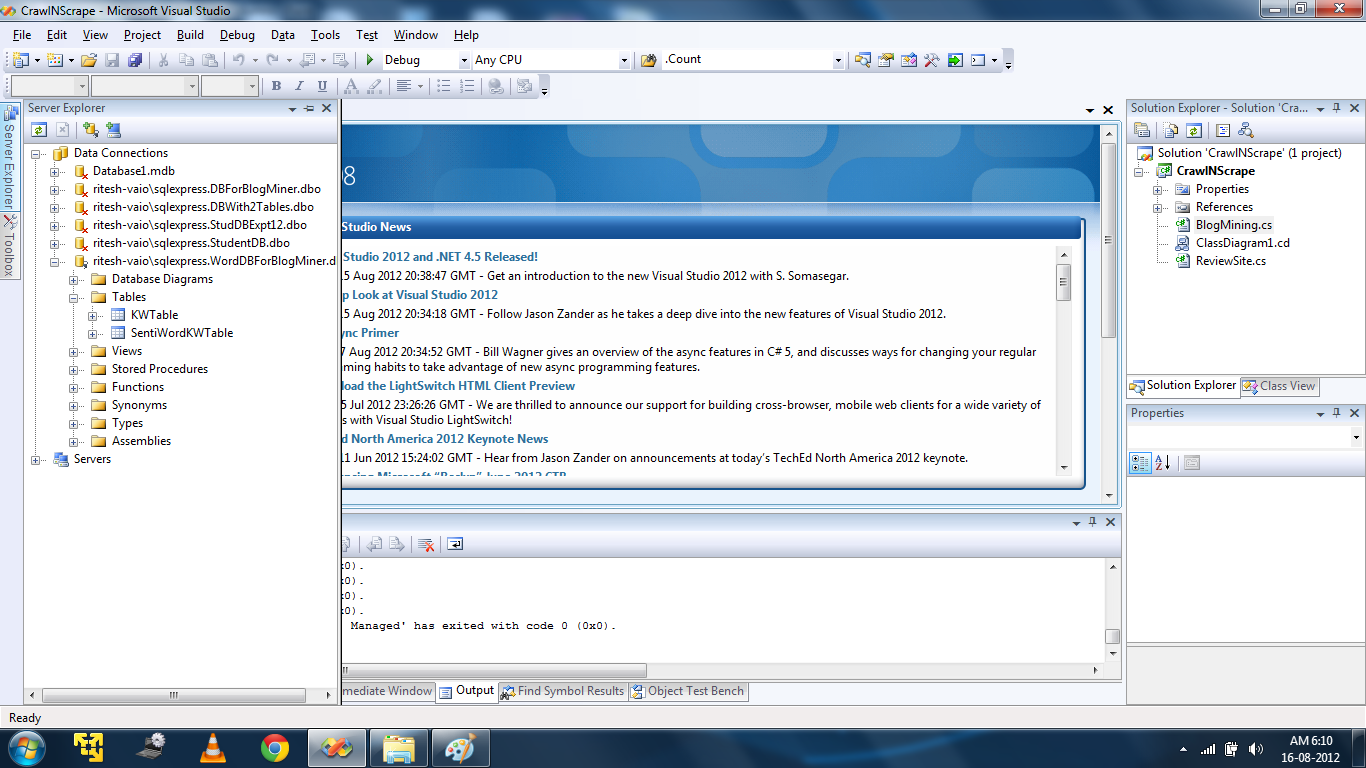Expand the Servers node
Image resolution: width=1366 pixels, height=768 pixels.
36,459
